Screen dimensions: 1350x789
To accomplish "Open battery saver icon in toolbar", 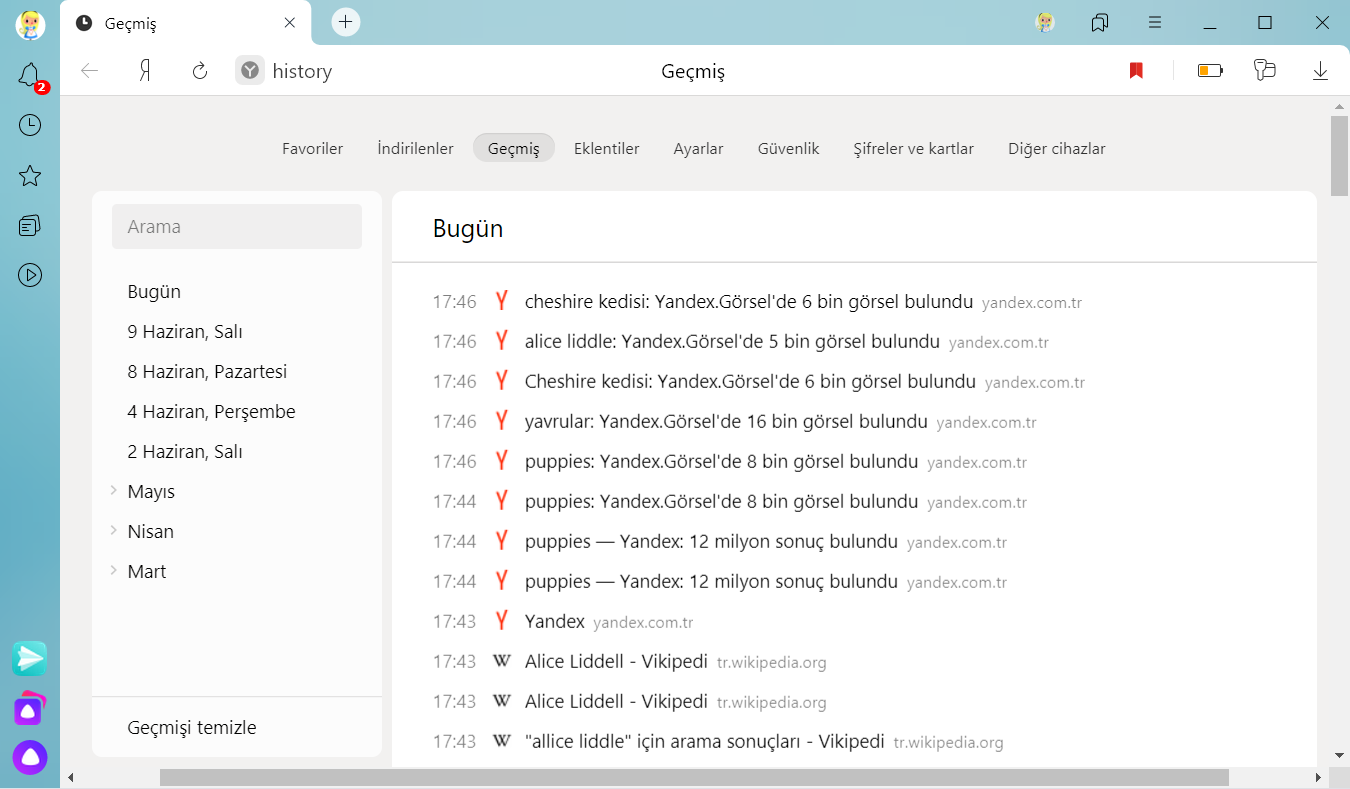I will click(1210, 71).
